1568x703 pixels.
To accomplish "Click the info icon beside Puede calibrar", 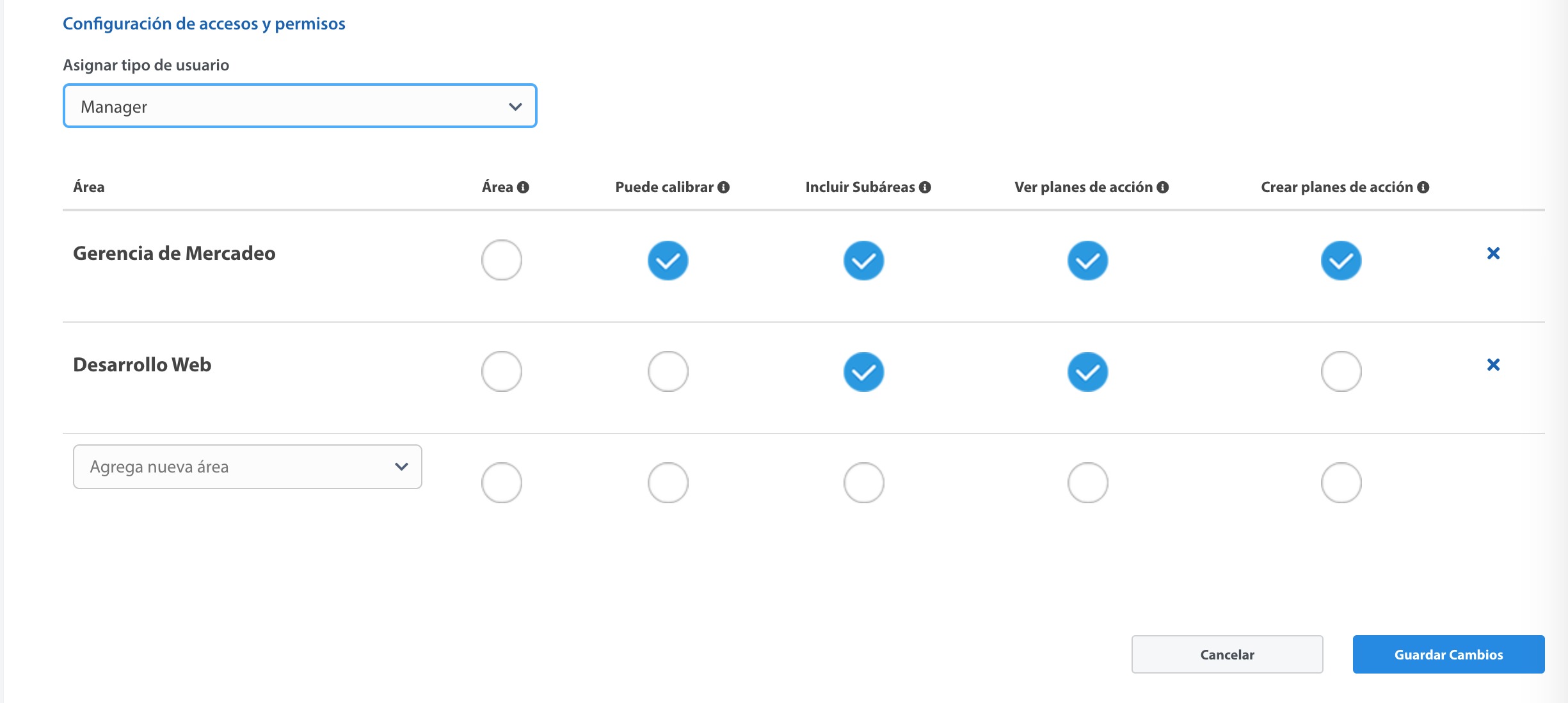I will coord(723,188).
